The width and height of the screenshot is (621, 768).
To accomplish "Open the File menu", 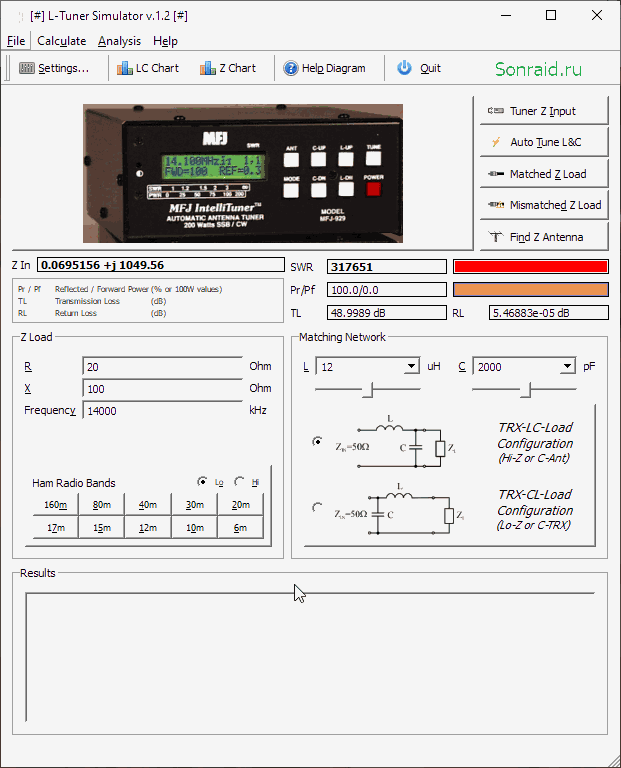I will point(16,41).
